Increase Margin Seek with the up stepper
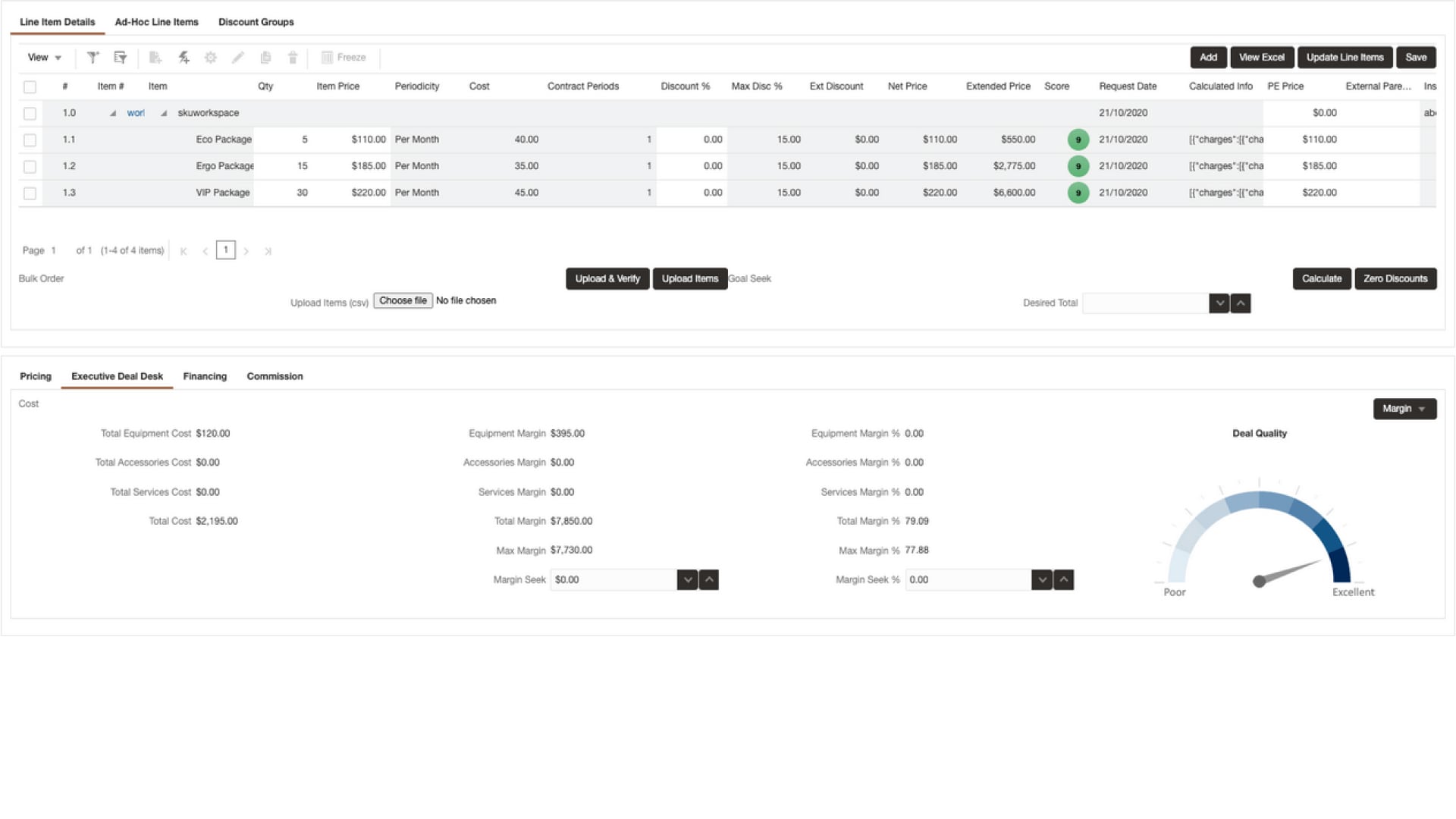This screenshot has height=819, width=1456. [708, 579]
